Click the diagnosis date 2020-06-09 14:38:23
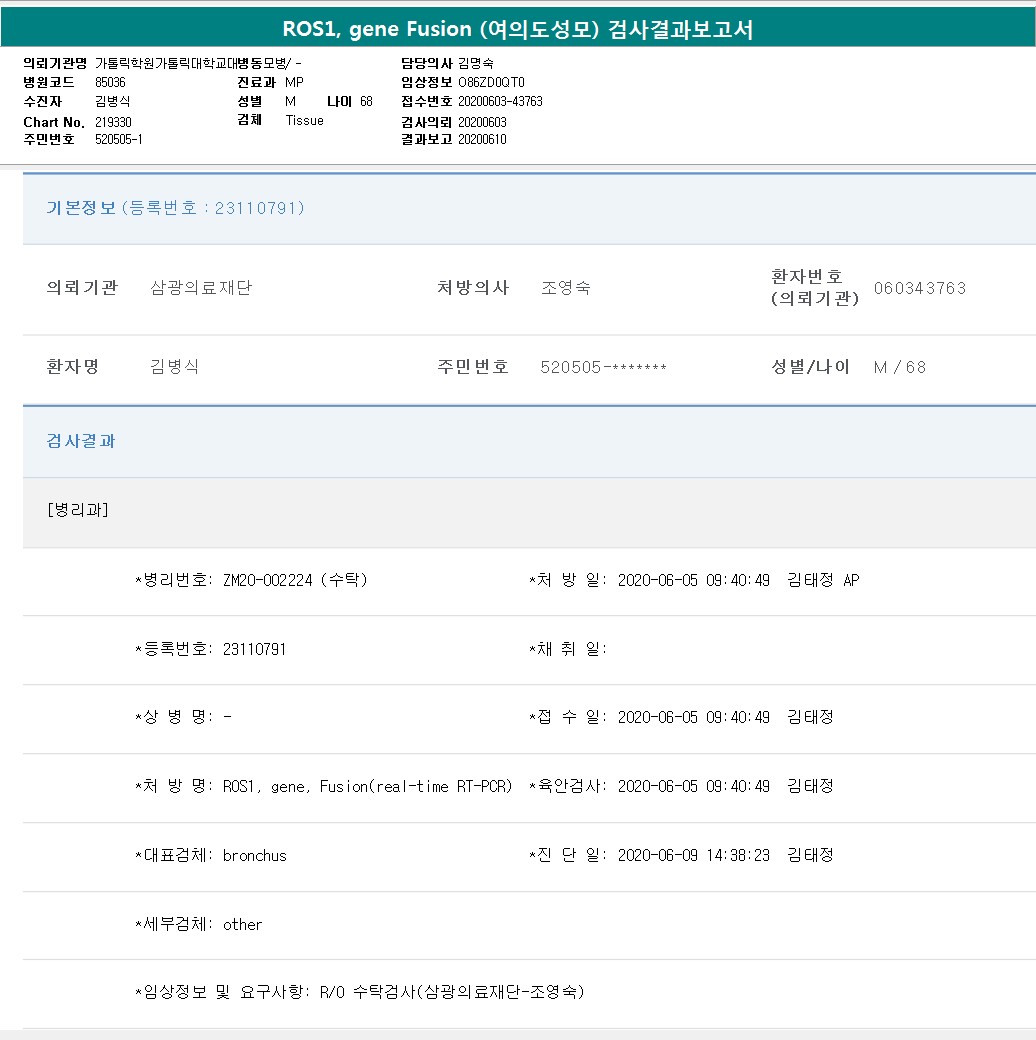Viewport: 1036px width, 1040px height. pyautogui.click(x=693, y=855)
